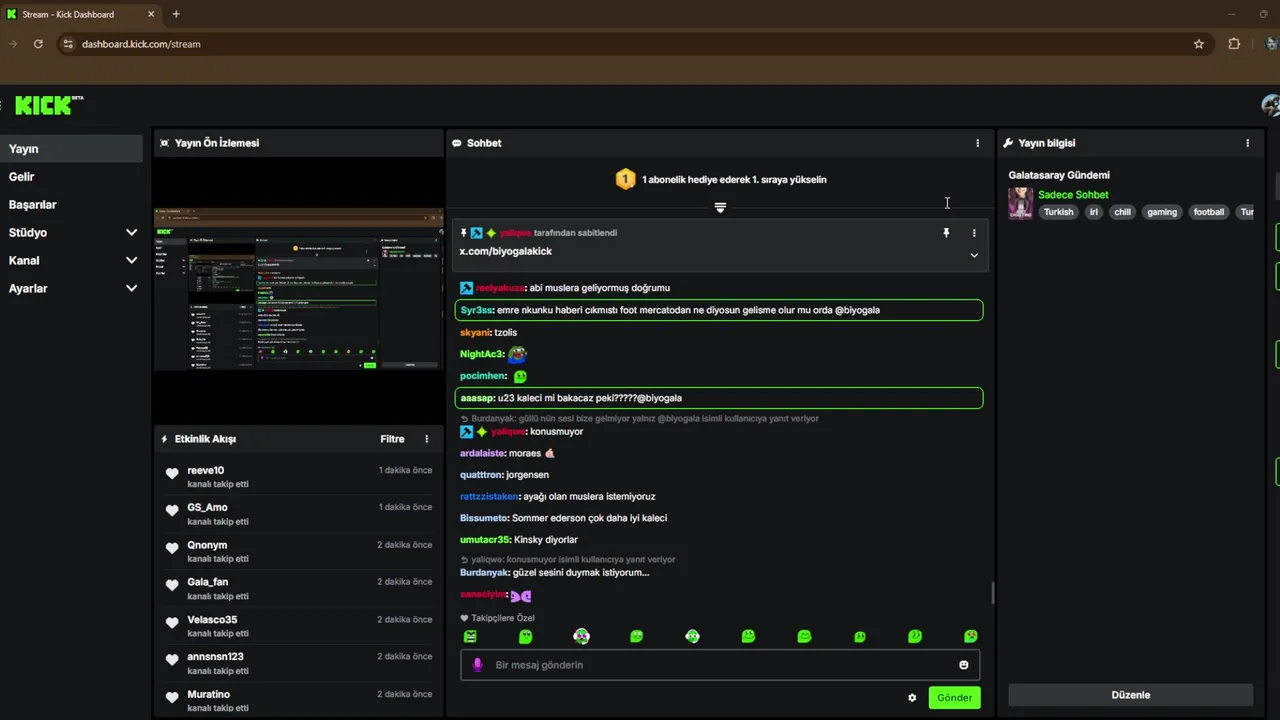Insert the sixth smiling green emote
The image size is (1280, 720).
coord(748,636)
